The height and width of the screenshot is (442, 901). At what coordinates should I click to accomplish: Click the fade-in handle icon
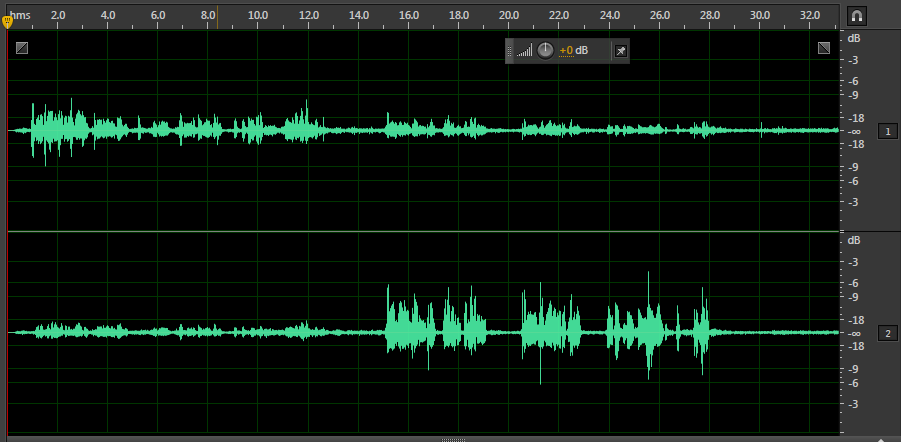[22, 48]
